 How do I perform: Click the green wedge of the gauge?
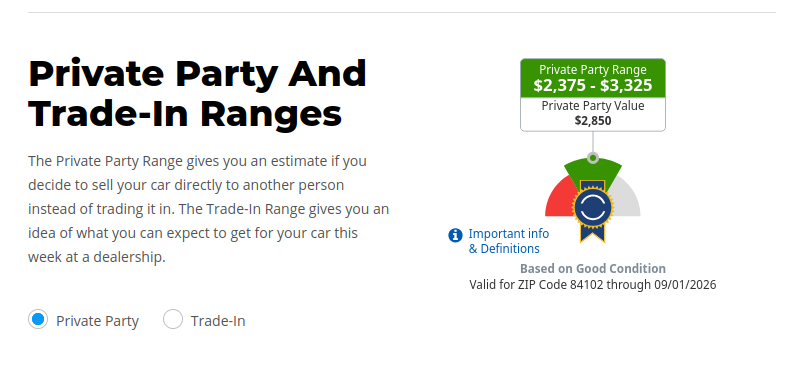point(593,170)
